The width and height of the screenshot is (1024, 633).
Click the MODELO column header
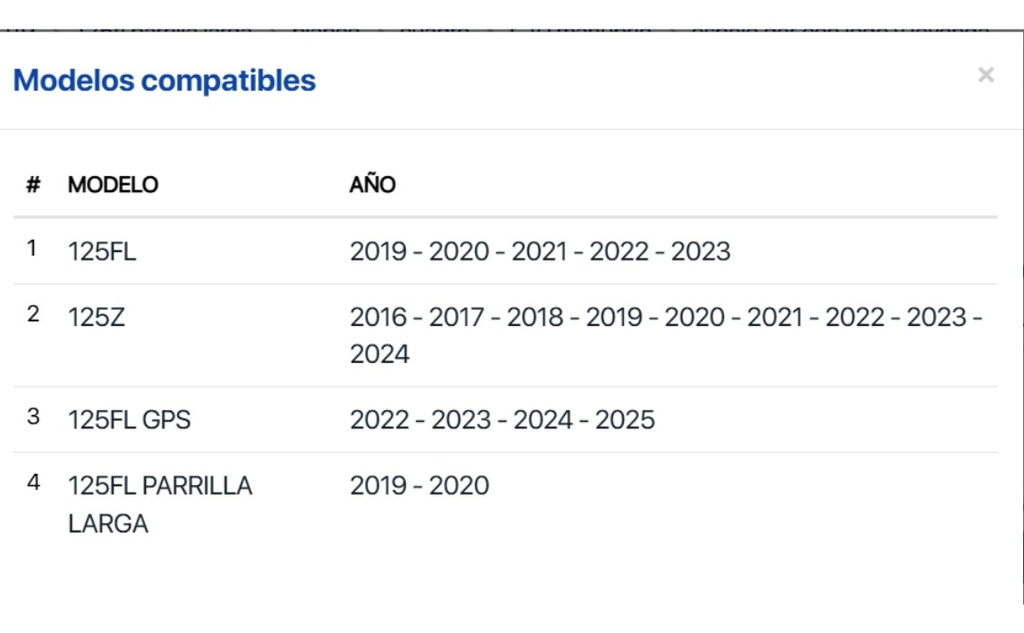pos(113,185)
